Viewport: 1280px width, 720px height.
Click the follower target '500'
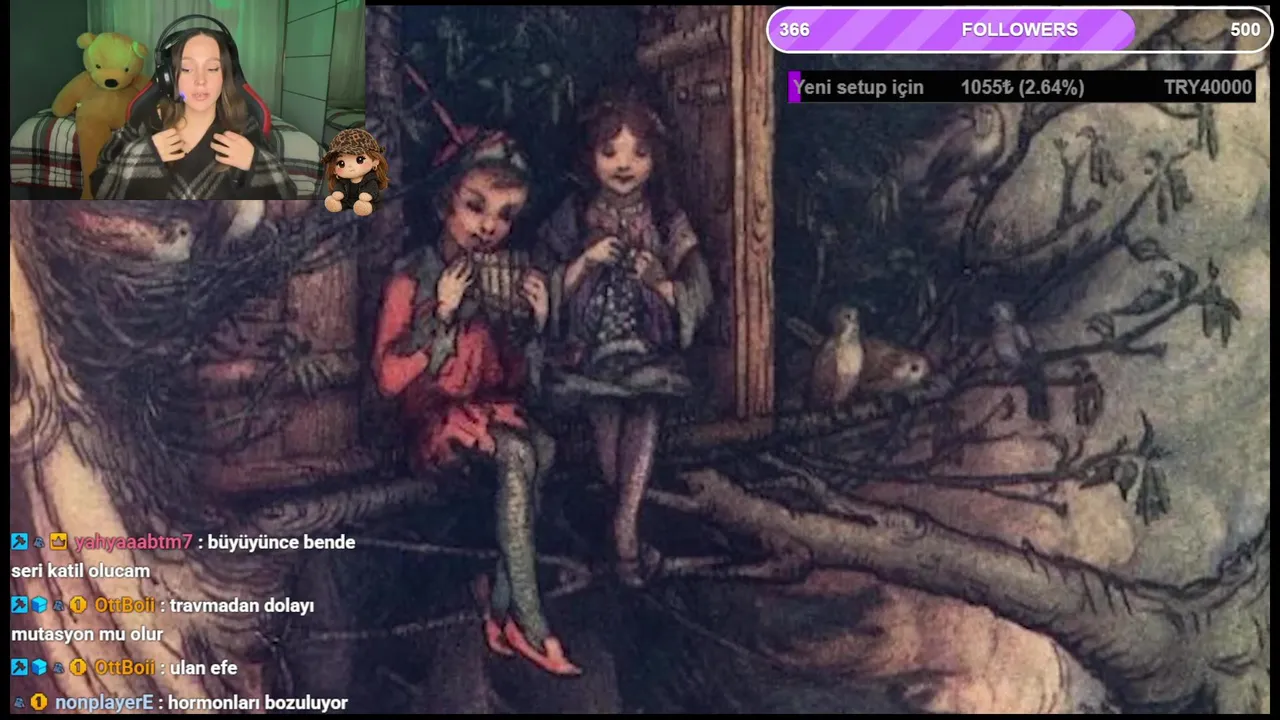[x=1245, y=30]
